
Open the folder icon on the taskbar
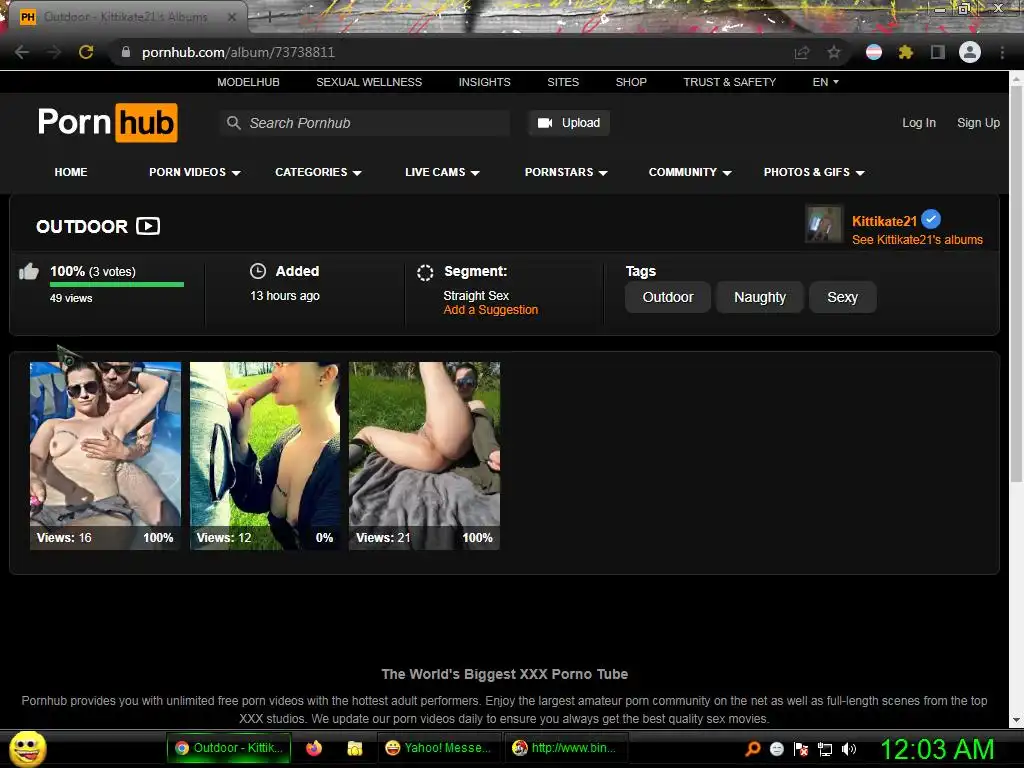pos(355,748)
